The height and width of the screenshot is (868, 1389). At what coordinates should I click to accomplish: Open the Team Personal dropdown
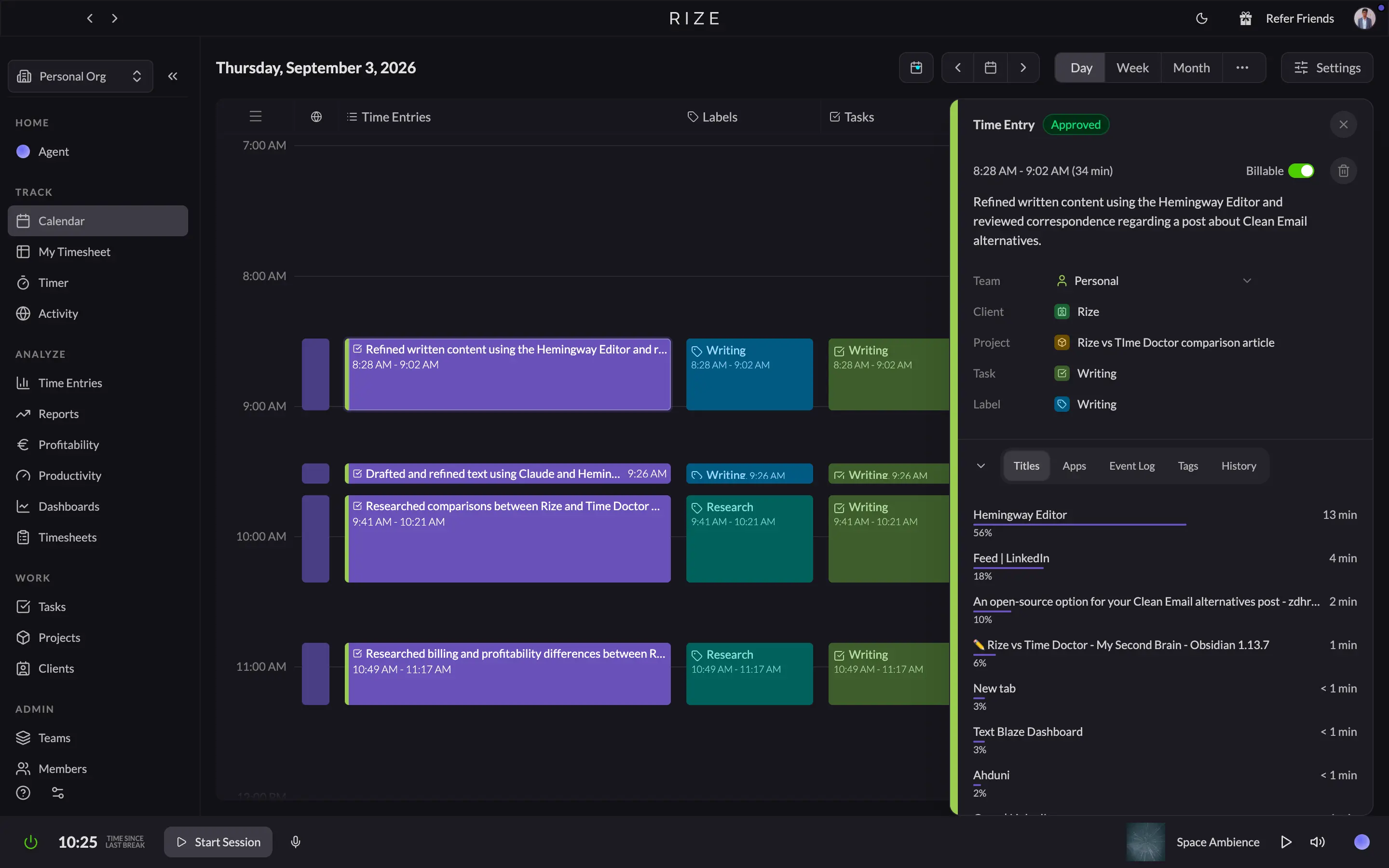[x=1154, y=281]
